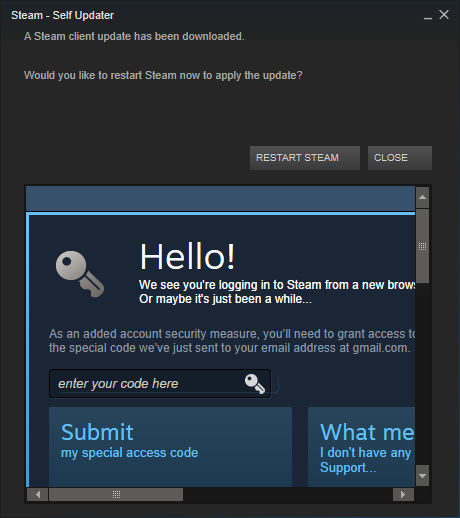Submit my special access code
Image resolution: width=460 pixels, height=518 pixels.
click(170, 447)
